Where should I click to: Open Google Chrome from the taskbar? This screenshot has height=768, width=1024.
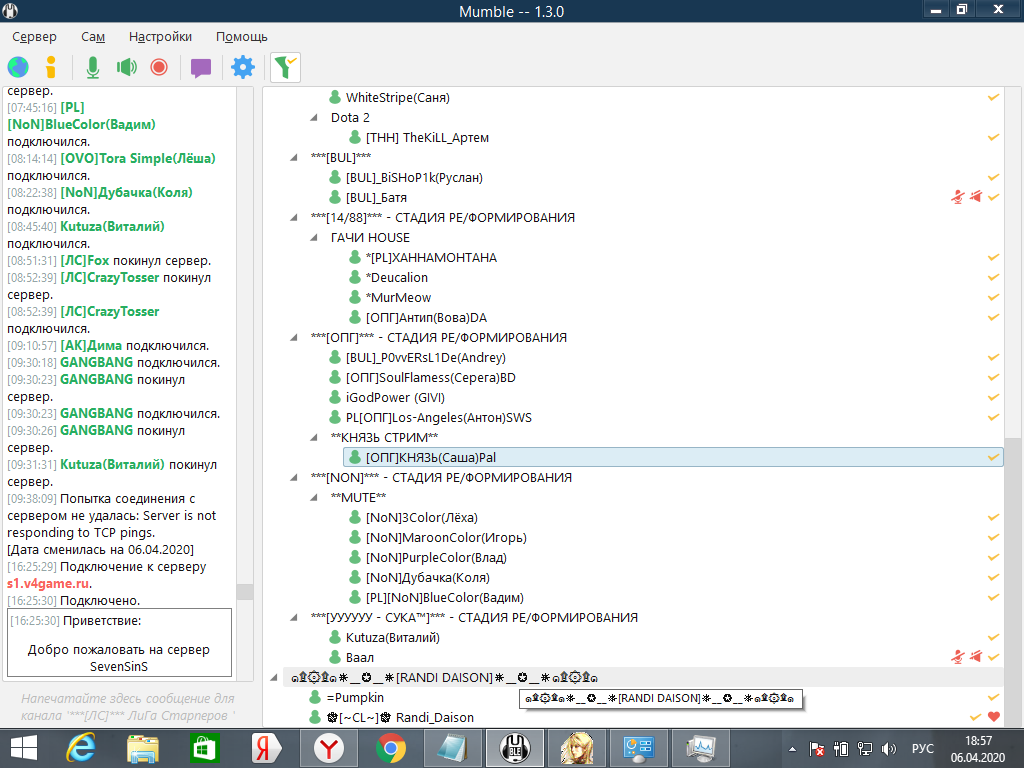[x=391, y=747]
